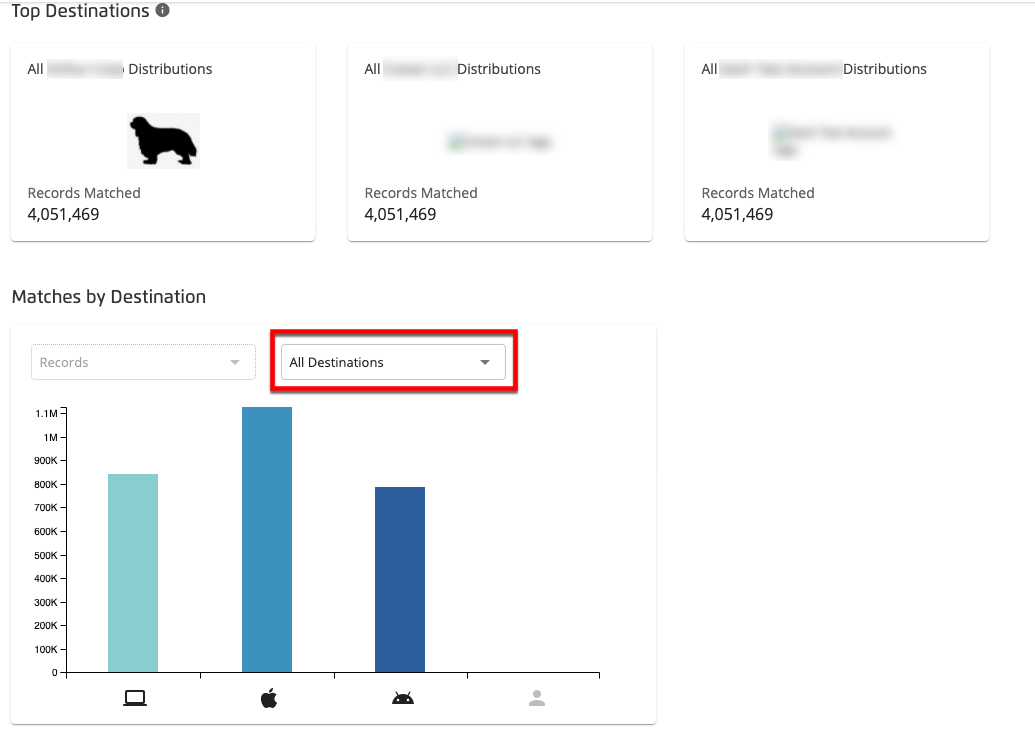Viewport: 1035px width, 736px height.
Task: Click the 1M axis label
Action: (51, 437)
